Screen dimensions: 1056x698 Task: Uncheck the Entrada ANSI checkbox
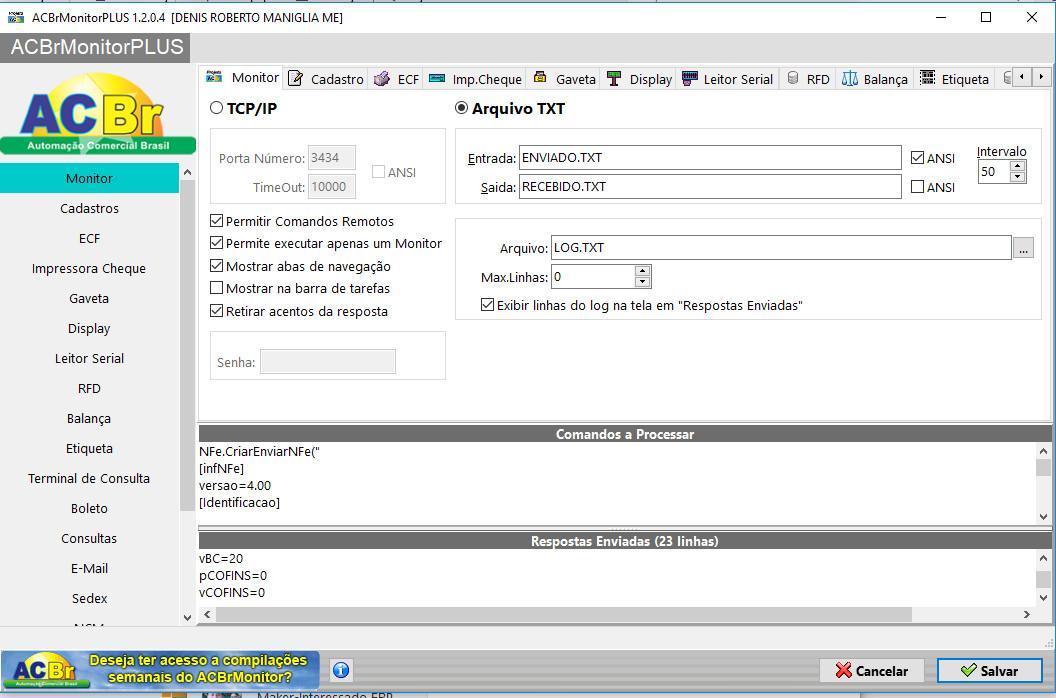(917, 158)
